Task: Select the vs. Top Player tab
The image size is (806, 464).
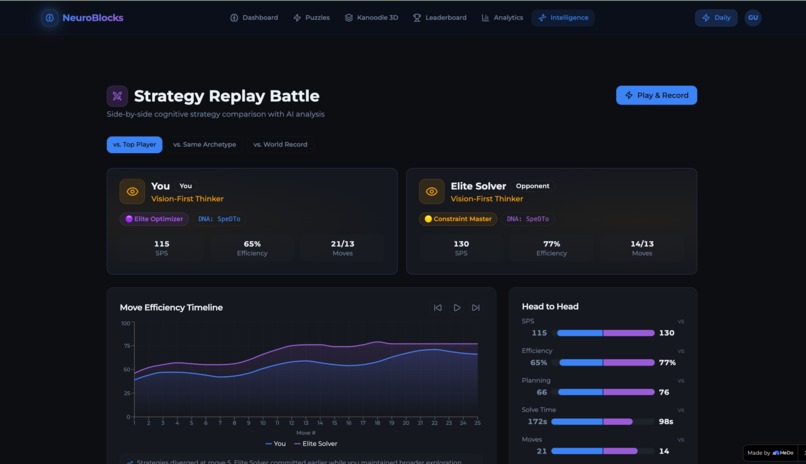Action: click(135, 145)
